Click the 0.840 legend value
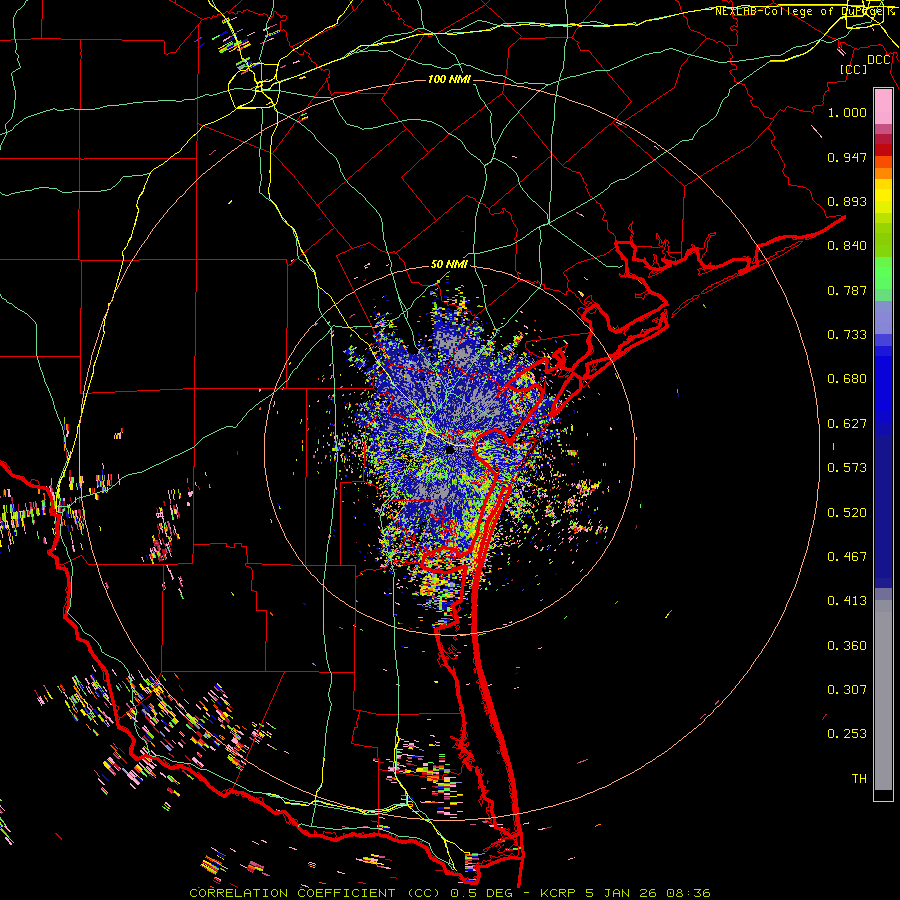This screenshot has height=900, width=900. (847, 246)
